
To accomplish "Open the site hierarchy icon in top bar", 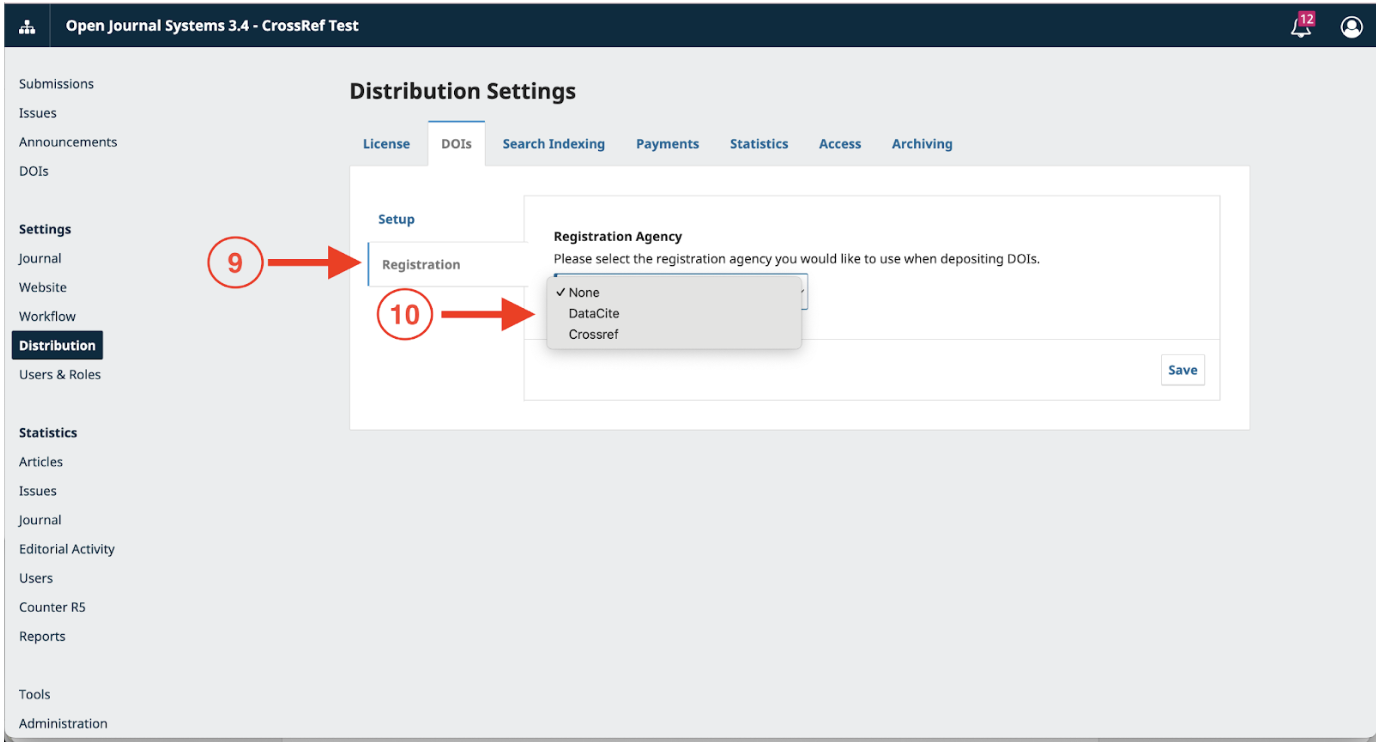I will (x=25, y=25).
